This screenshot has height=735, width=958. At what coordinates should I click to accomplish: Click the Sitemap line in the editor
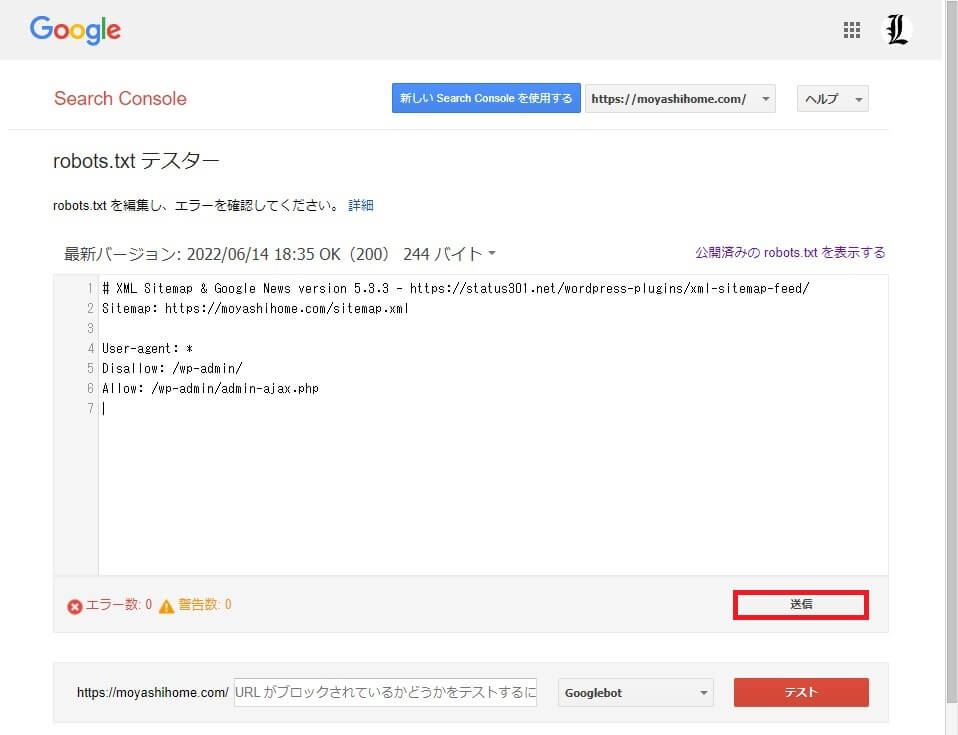(x=255, y=309)
